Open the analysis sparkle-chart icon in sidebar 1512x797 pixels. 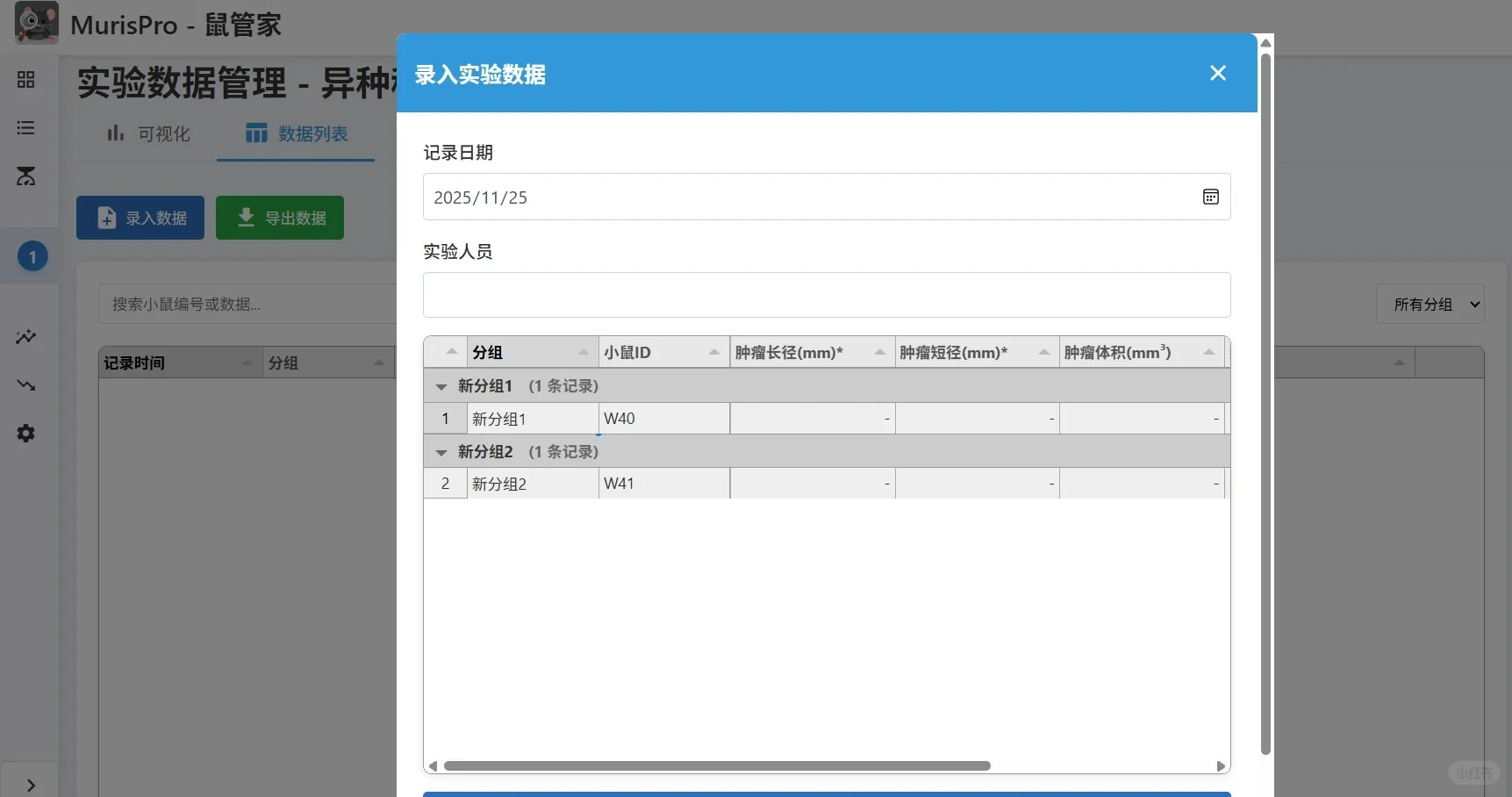(x=25, y=337)
